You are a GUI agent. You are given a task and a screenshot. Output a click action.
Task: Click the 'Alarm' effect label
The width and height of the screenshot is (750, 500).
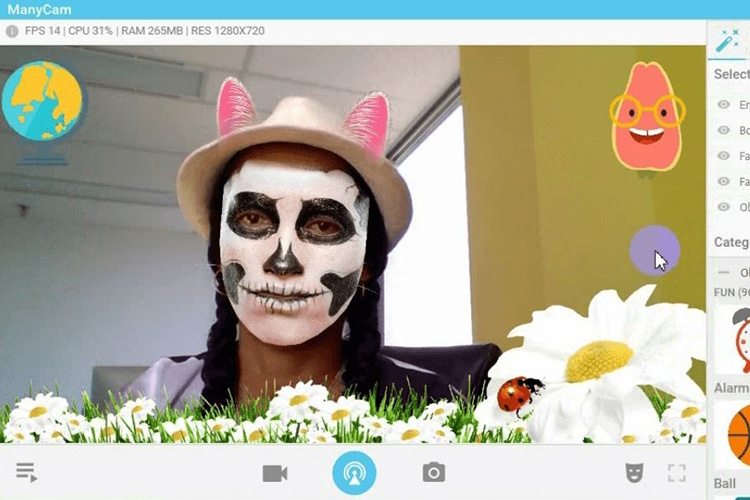tap(731, 388)
